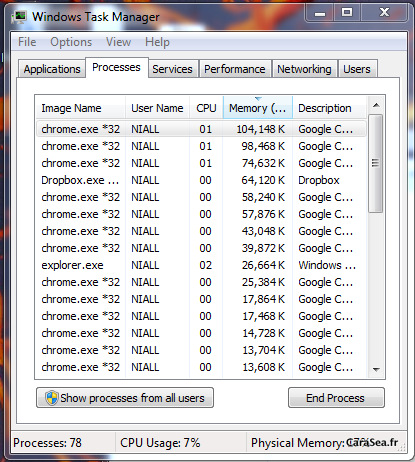Screen dimensions: 415x462
Task: Select the Processes tab
Action: 116,67
